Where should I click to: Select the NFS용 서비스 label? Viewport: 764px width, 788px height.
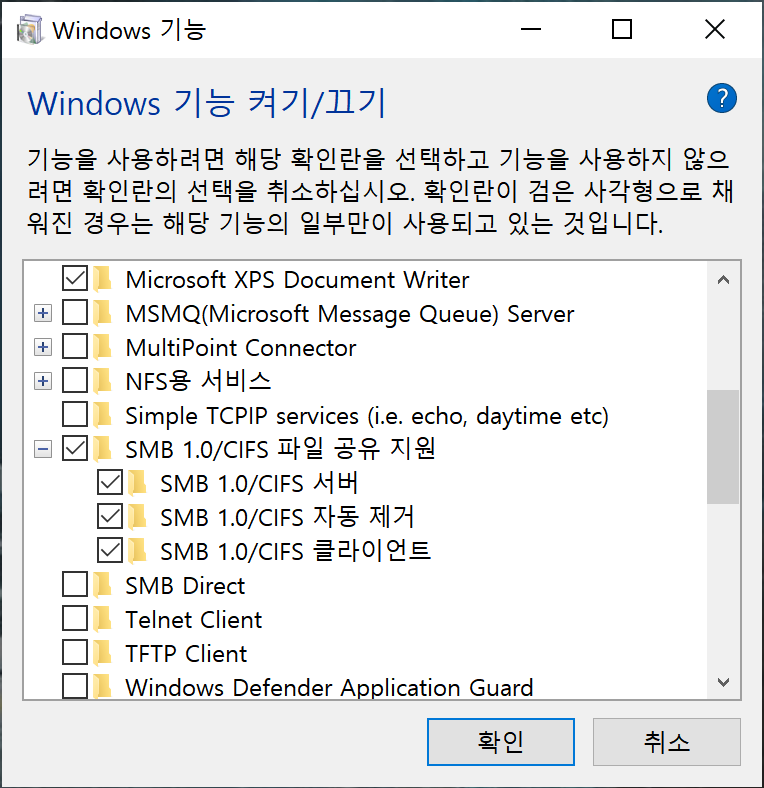click(x=198, y=381)
